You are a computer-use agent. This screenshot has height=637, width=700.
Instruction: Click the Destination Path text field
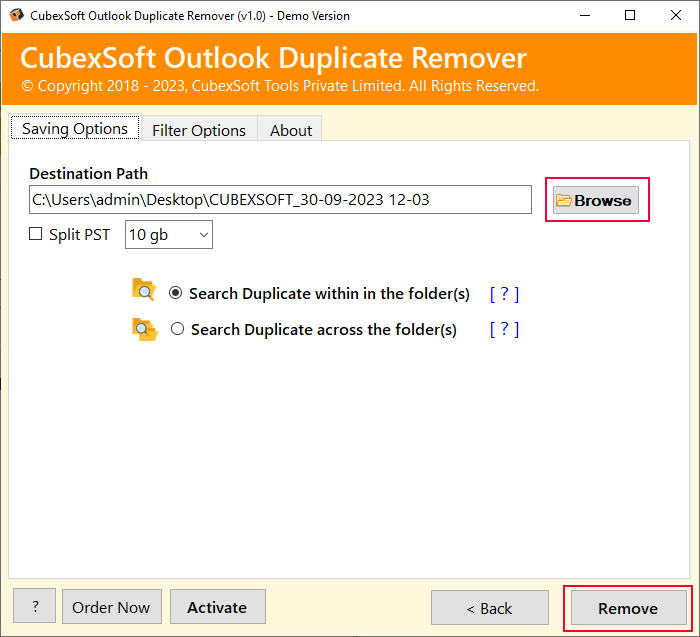(280, 200)
